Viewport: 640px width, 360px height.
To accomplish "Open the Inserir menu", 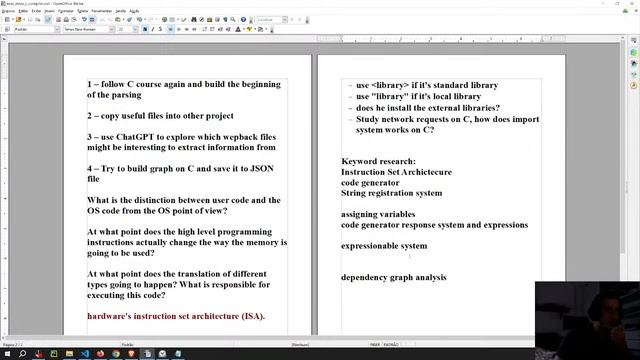I will tap(49, 11).
